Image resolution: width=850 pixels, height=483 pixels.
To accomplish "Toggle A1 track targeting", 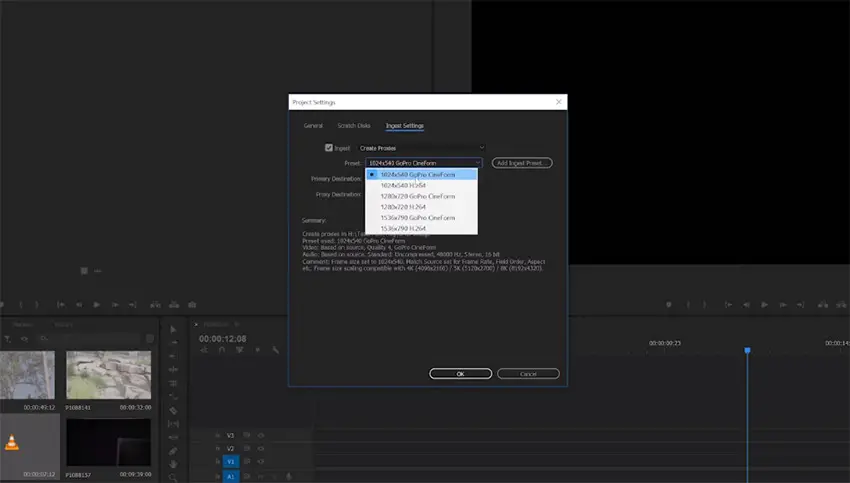I will pyautogui.click(x=230, y=476).
